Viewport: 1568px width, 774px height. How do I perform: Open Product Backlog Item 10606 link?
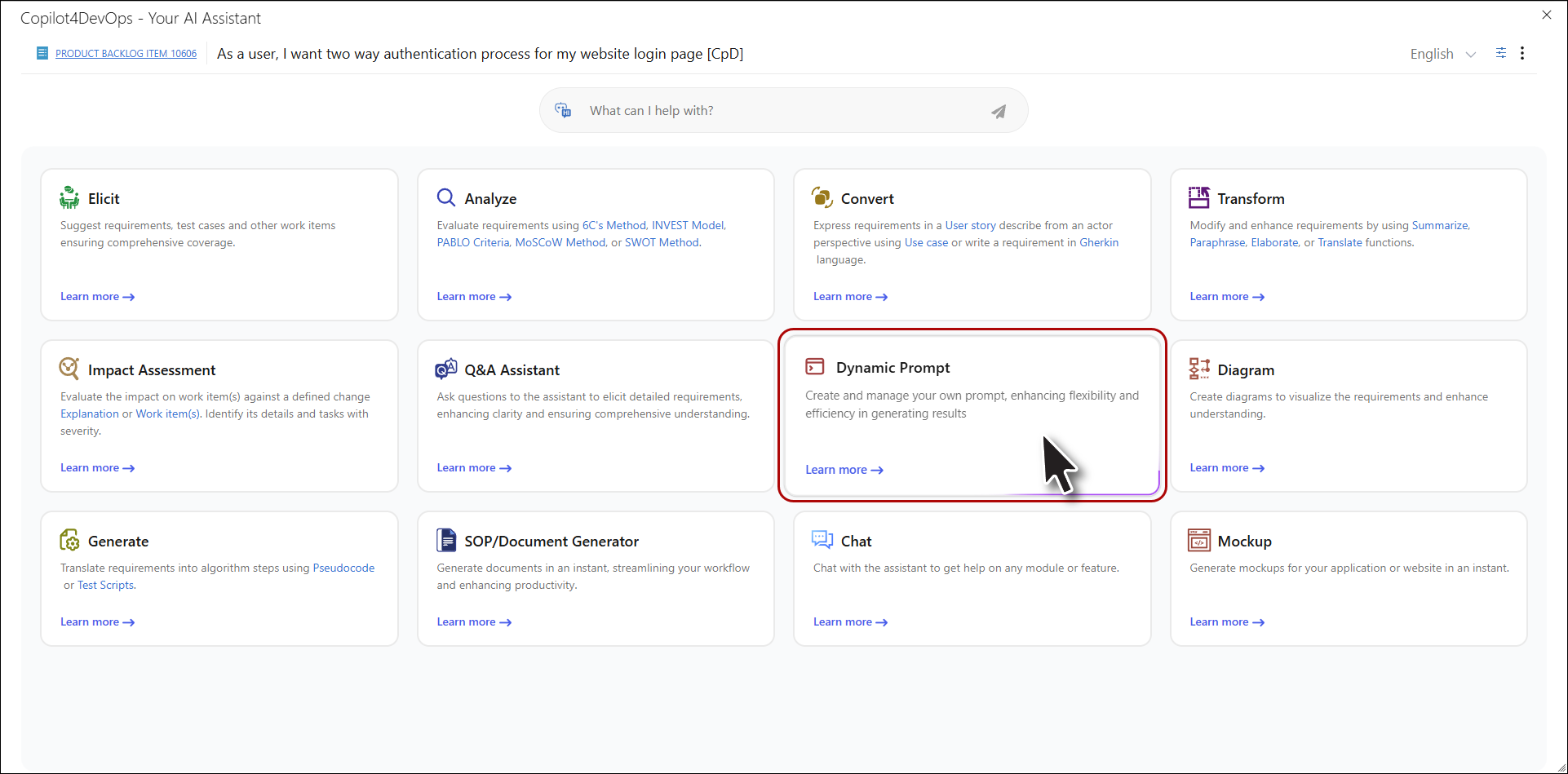126,54
